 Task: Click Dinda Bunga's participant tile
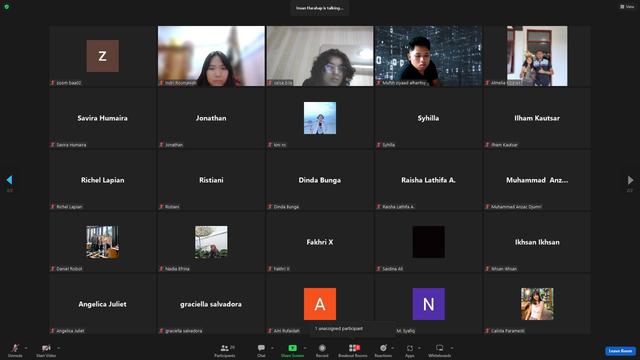point(320,180)
